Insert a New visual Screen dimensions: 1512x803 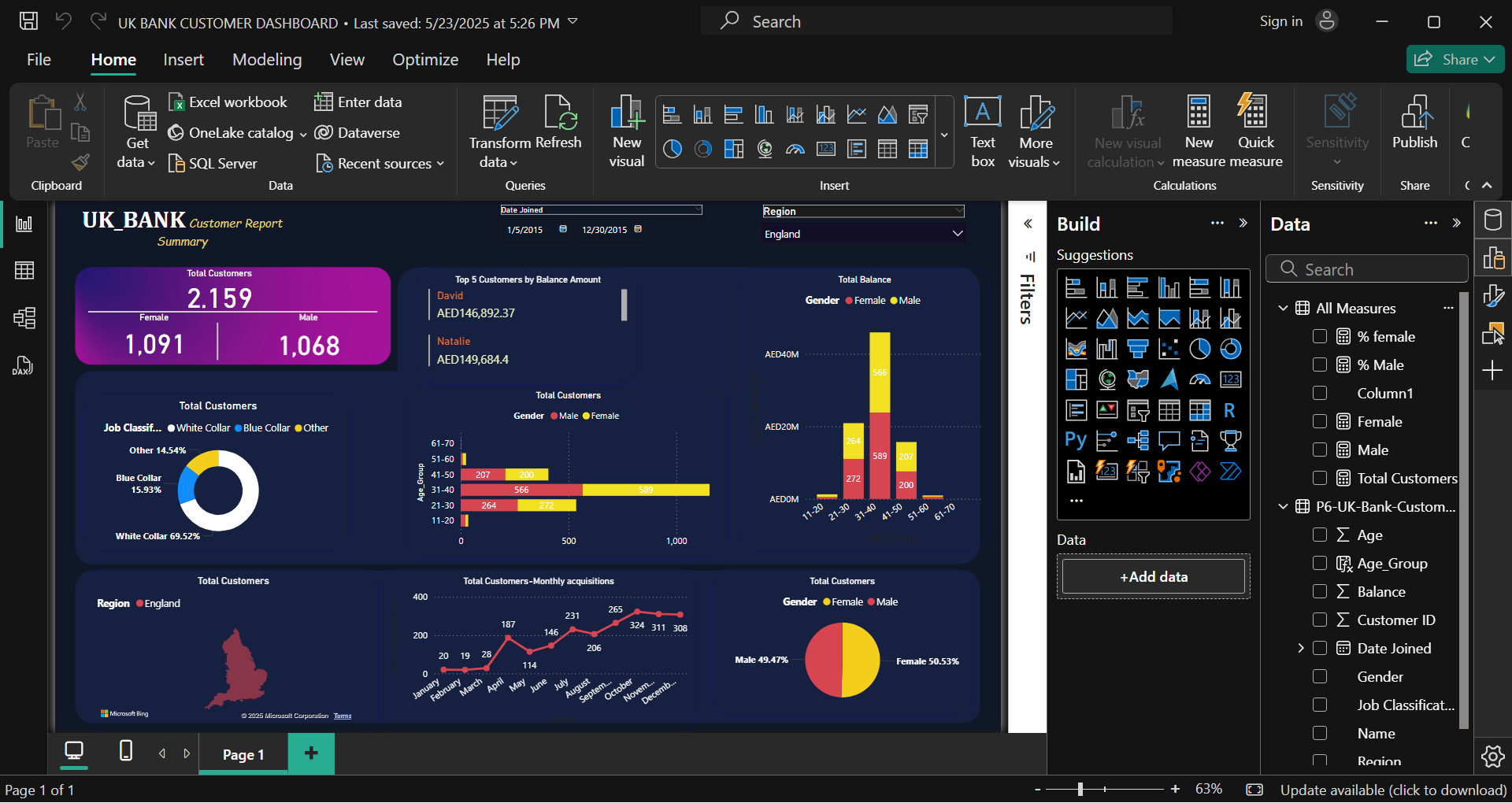tap(627, 131)
